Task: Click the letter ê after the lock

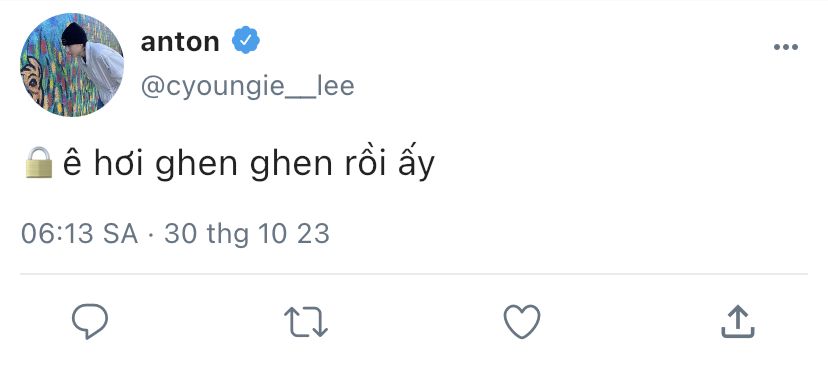Action: coord(73,166)
